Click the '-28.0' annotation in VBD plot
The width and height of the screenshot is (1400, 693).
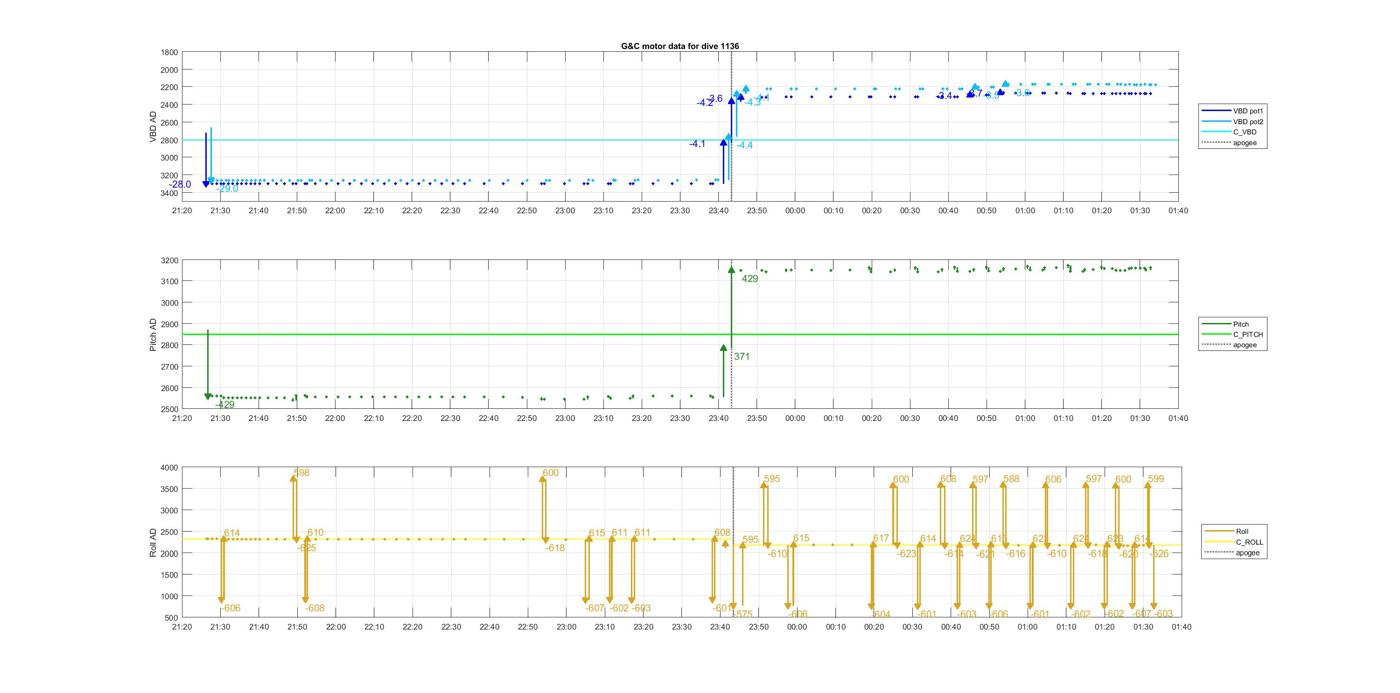[x=180, y=185]
